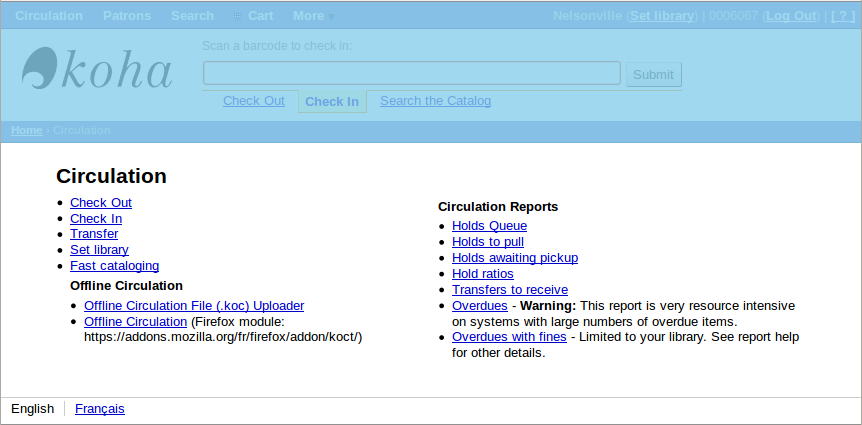Click the Log Out link

click(x=790, y=16)
